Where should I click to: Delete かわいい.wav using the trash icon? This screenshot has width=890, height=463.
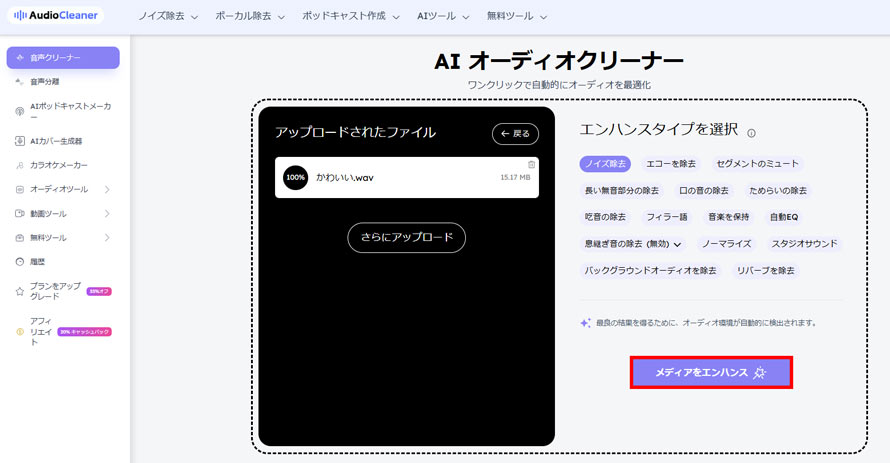click(x=531, y=165)
